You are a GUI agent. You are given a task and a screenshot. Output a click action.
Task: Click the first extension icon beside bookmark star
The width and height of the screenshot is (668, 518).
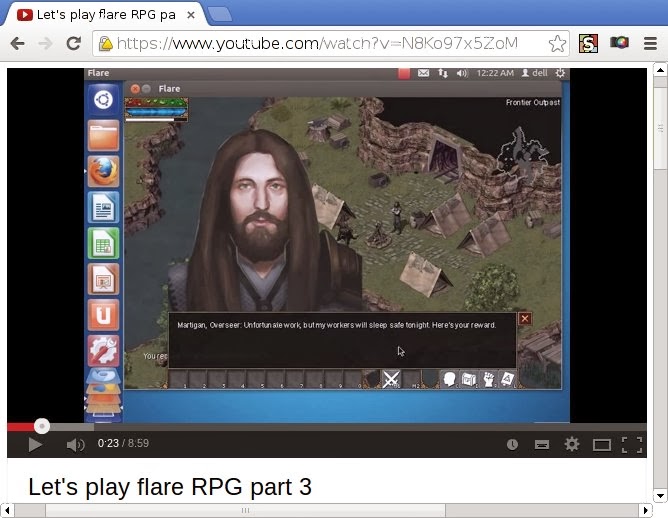point(589,43)
